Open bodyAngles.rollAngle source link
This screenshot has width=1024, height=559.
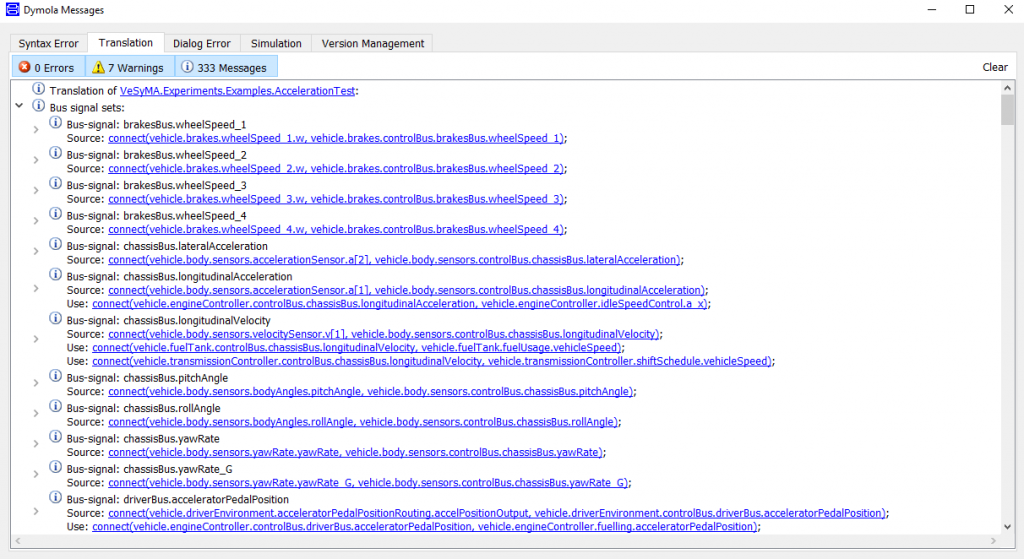coord(363,422)
